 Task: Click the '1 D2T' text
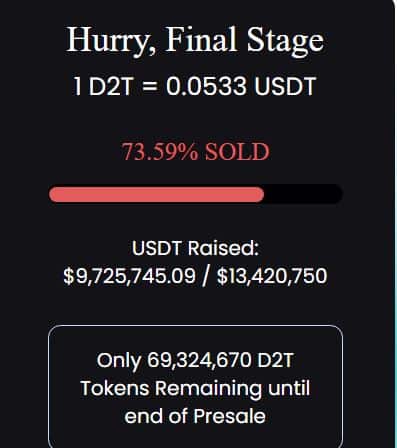tap(103, 86)
